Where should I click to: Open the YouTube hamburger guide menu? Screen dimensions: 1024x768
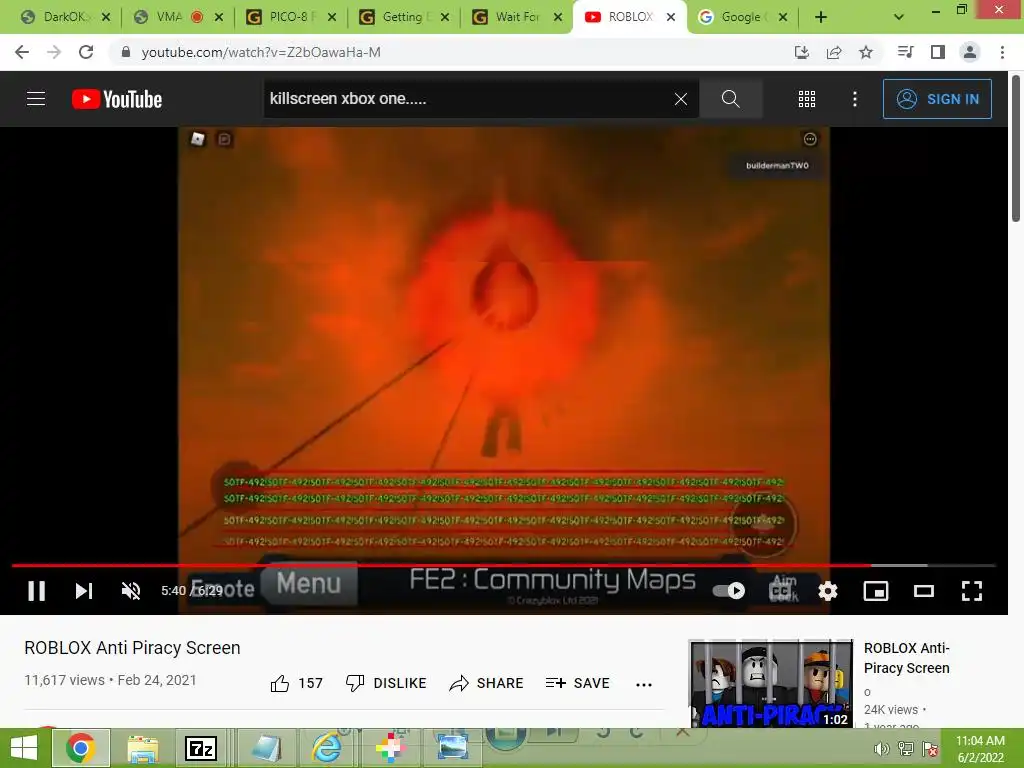pos(36,99)
